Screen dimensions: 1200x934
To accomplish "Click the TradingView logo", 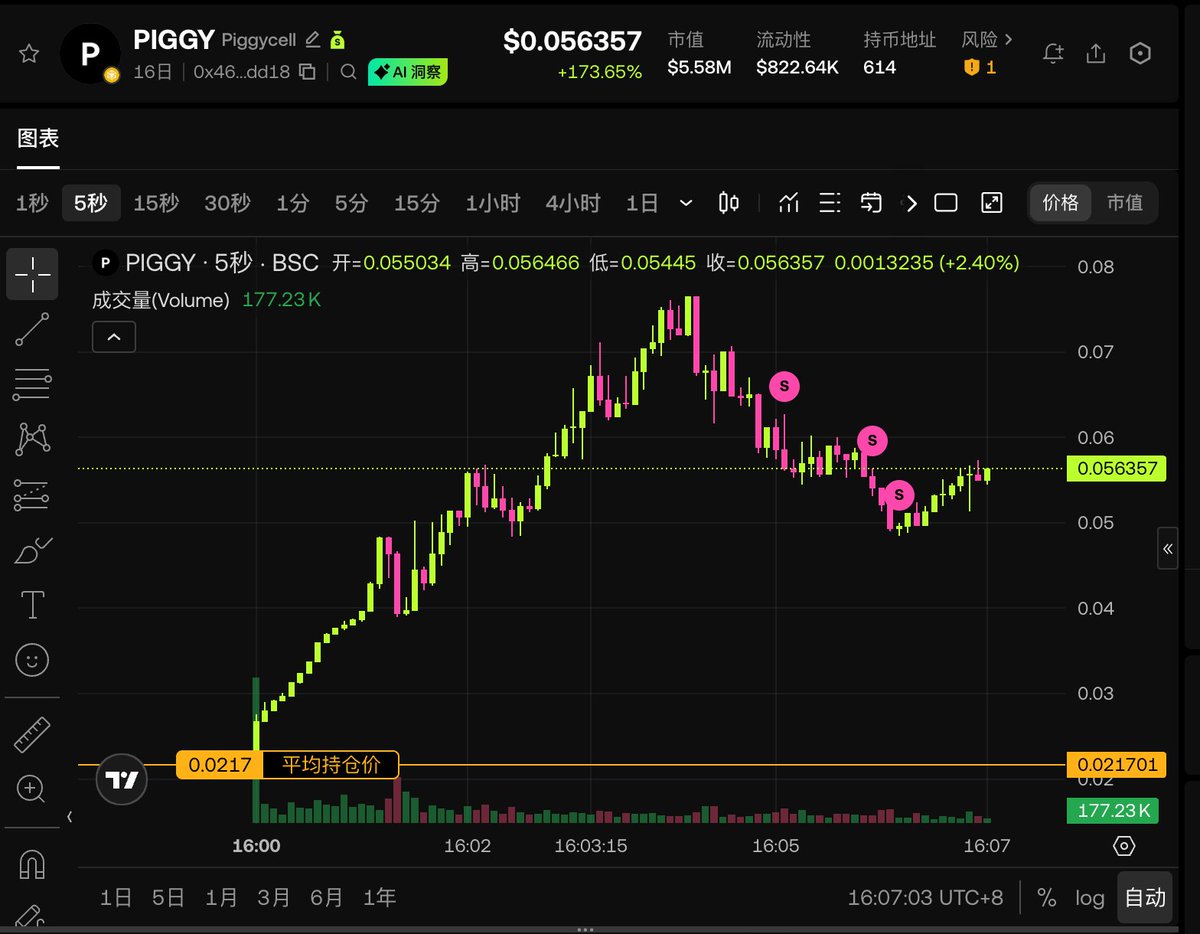I will tap(122, 779).
